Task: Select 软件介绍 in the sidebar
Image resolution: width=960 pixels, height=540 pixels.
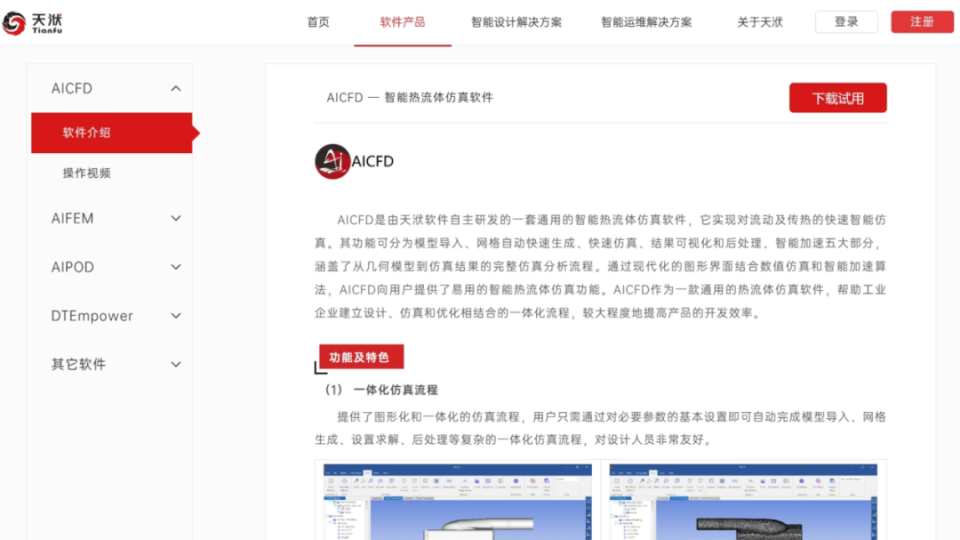Action: coord(111,133)
